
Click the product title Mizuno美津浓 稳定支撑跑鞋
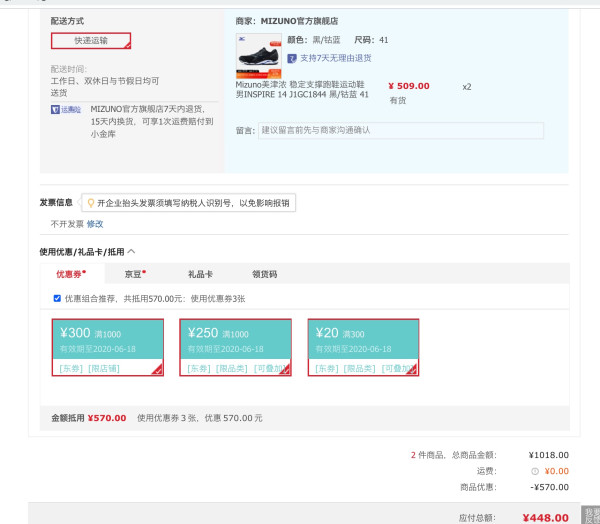coord(302,90)
